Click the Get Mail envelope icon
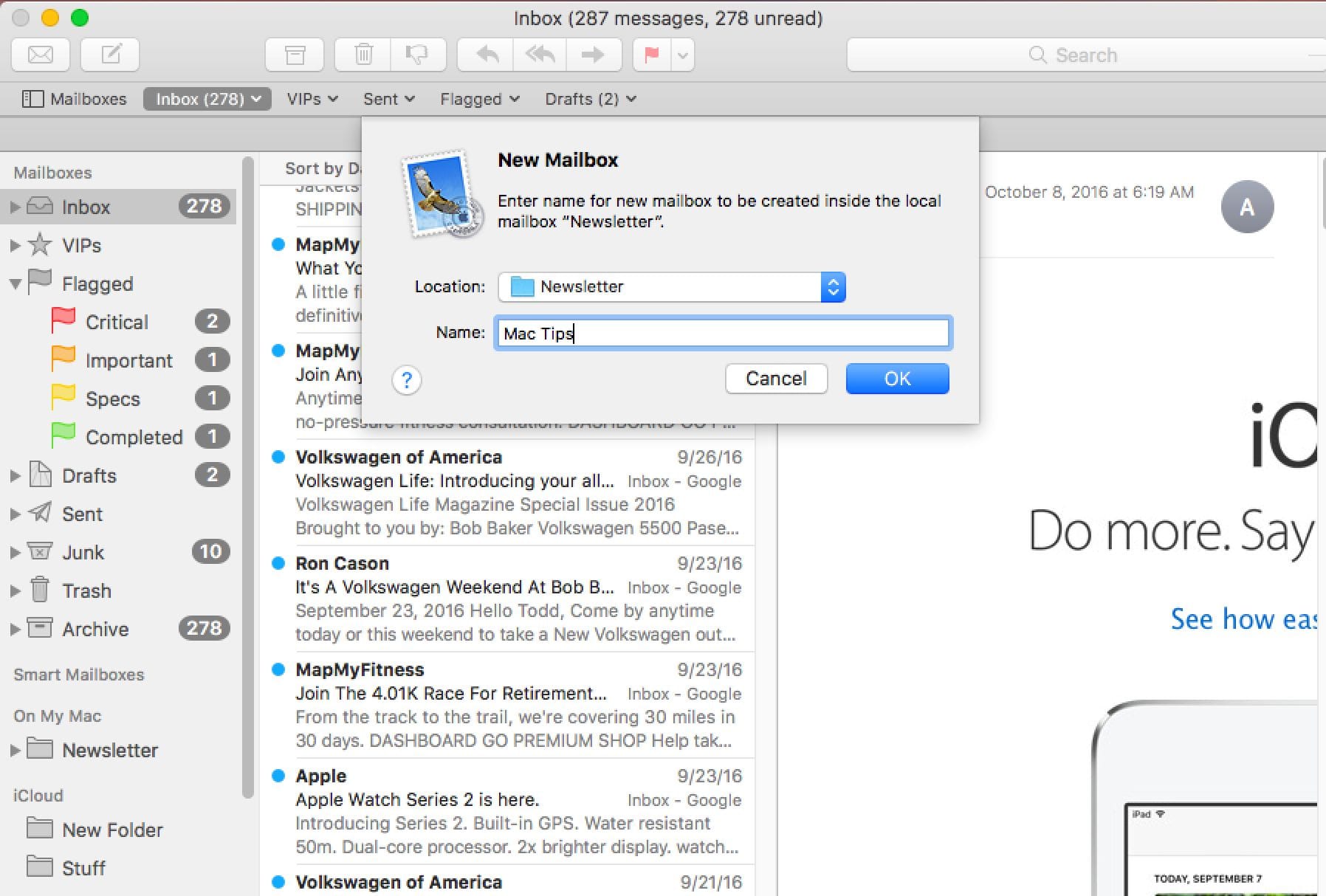Viewport: 1326px width, 896px height. tap(41, 55)
